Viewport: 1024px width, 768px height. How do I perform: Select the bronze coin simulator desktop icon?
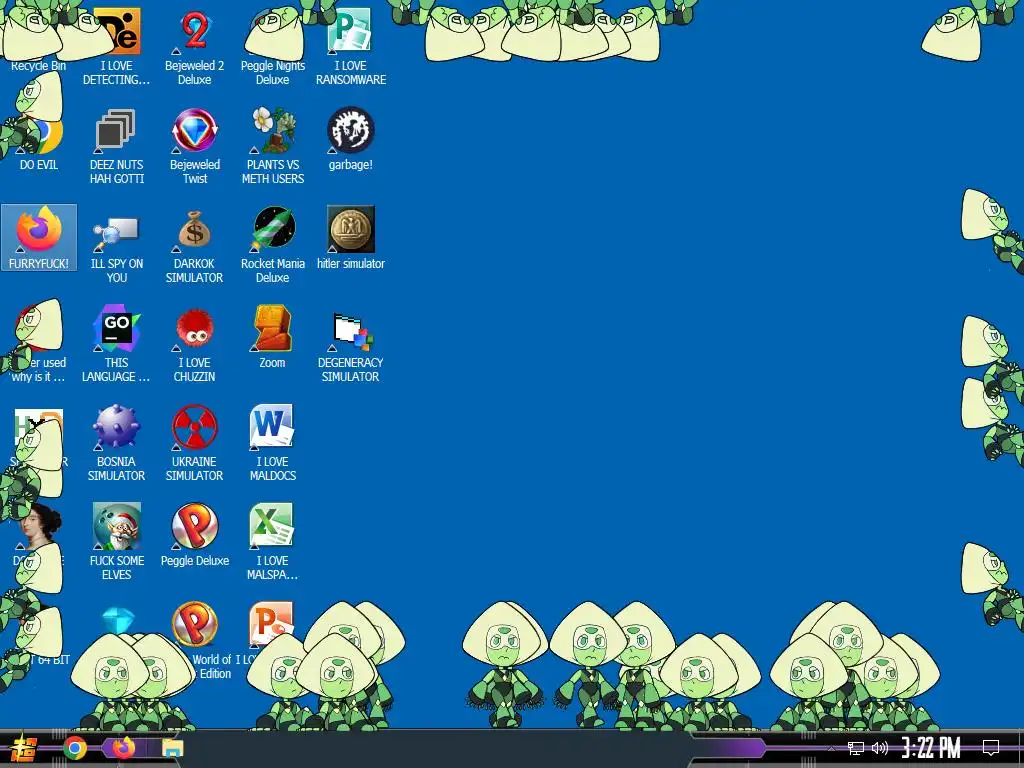[x=351, y=238]
